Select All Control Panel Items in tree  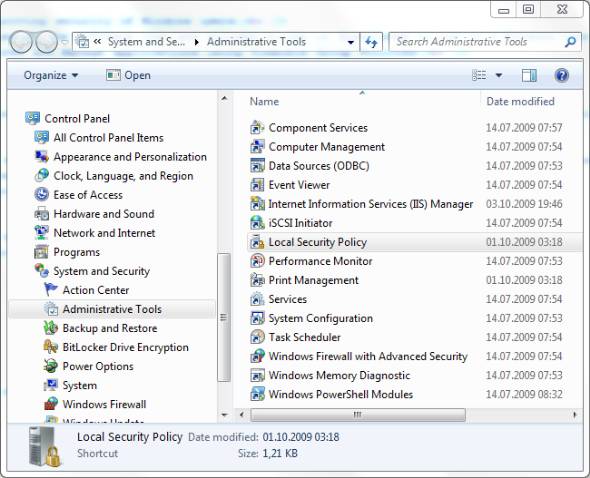(x=108, y=138)
